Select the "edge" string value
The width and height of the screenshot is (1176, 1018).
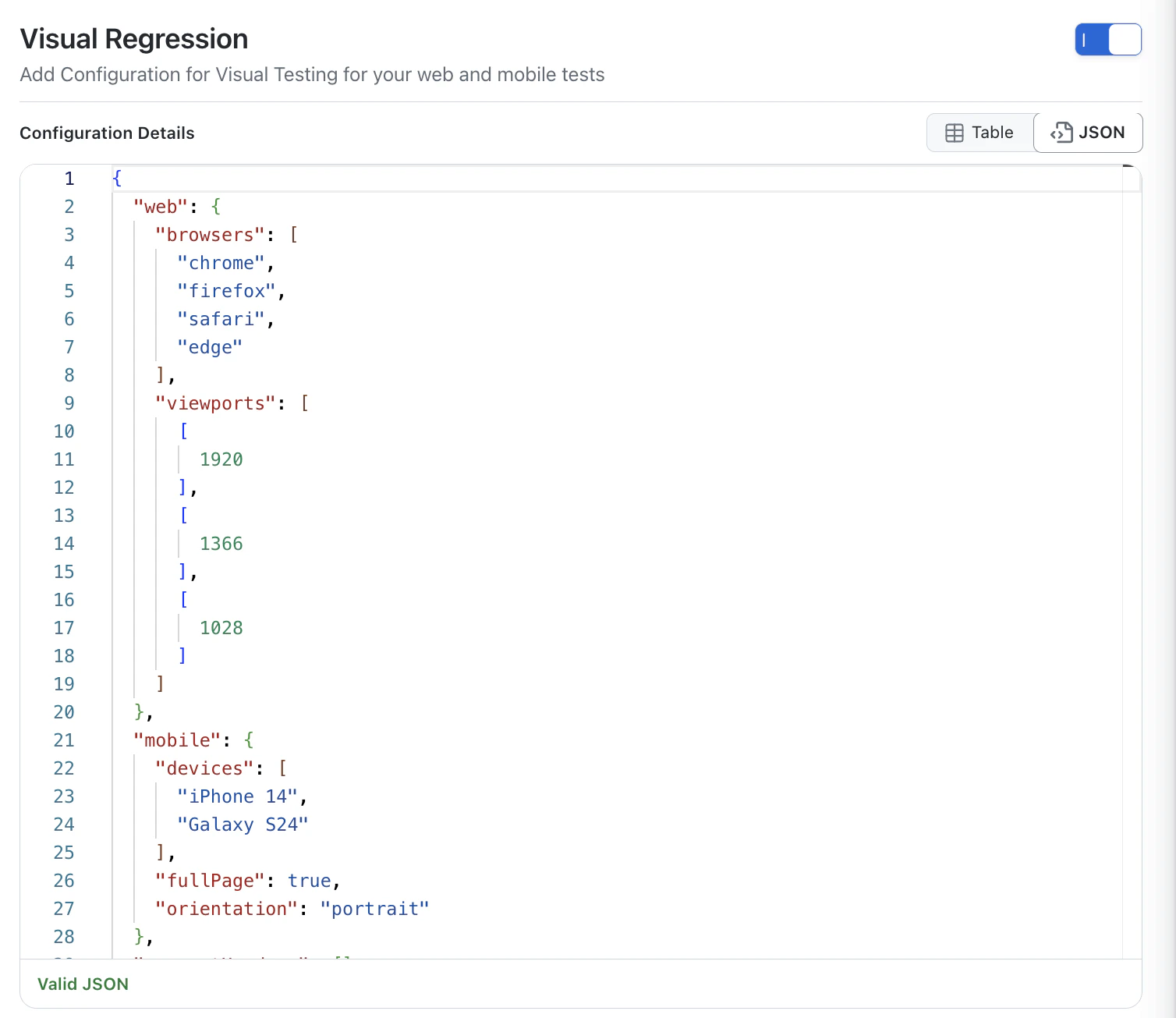tap(210, 347)
